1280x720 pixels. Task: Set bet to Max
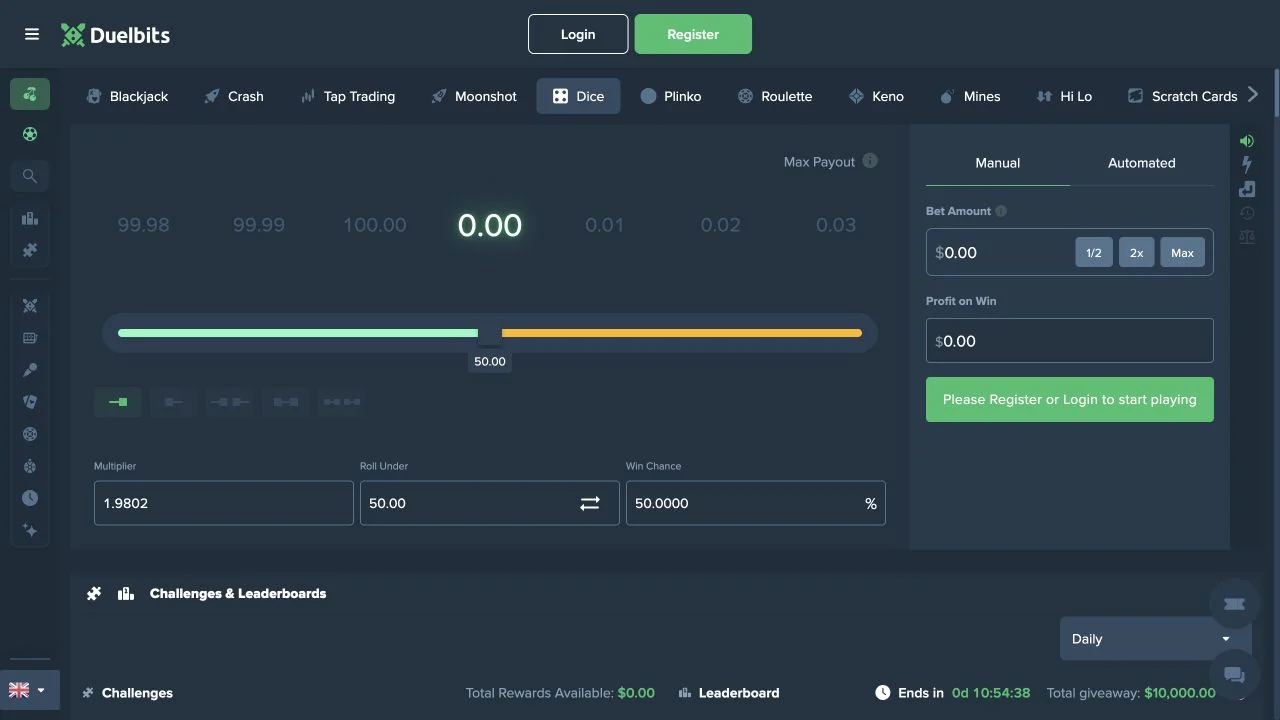1182,253
